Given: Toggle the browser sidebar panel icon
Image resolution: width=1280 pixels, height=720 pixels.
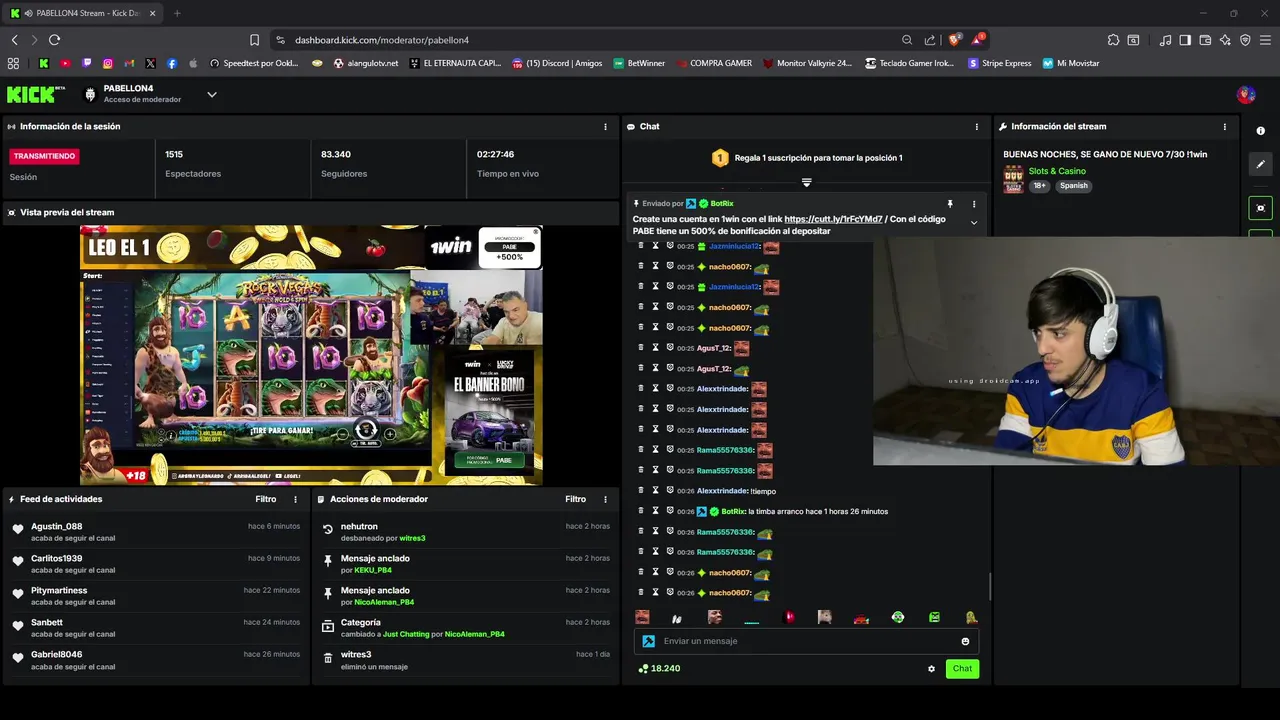Looking at the screenshot, I should tap(1185, 40).
